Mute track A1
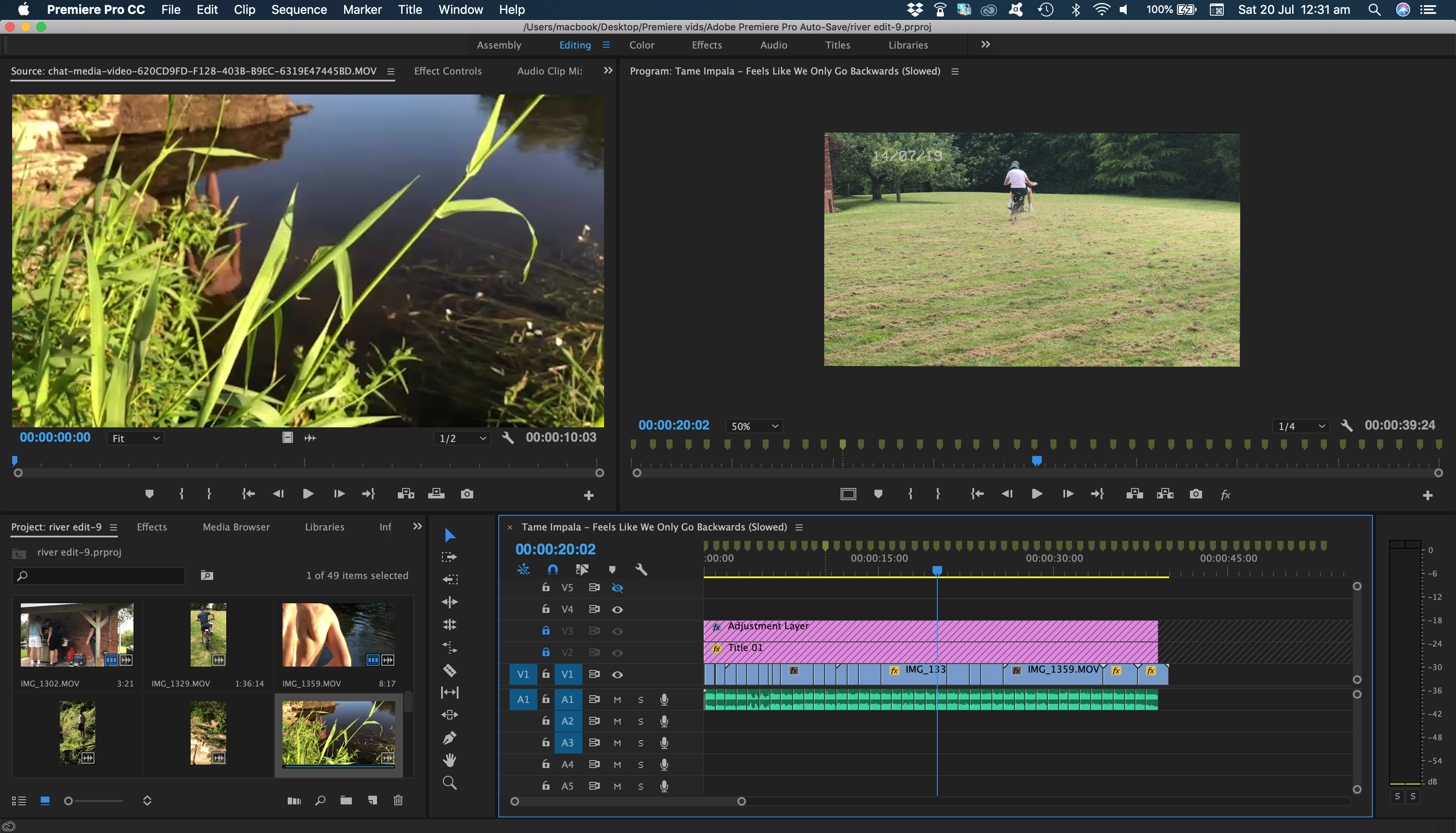The image size is (1456, 833). 617,700
